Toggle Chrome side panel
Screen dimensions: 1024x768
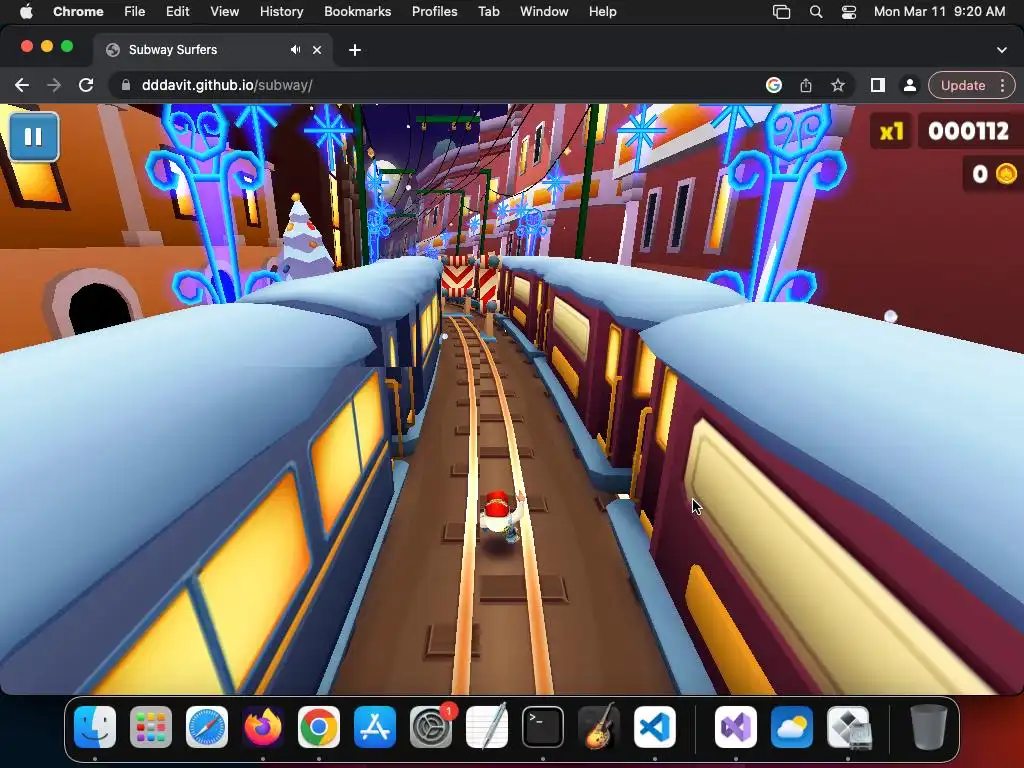[878, 85]
